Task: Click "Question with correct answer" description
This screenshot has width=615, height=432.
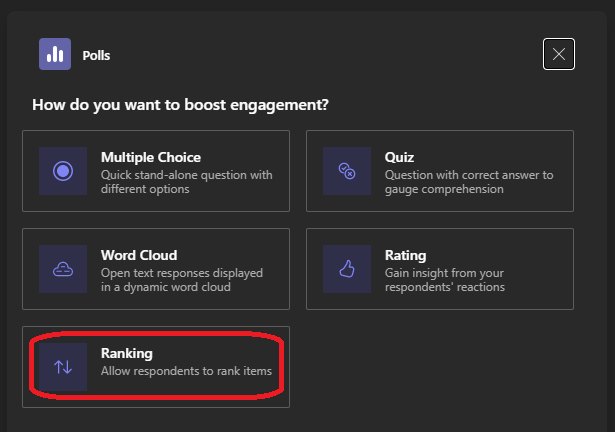Action: (x=468, y=175)
